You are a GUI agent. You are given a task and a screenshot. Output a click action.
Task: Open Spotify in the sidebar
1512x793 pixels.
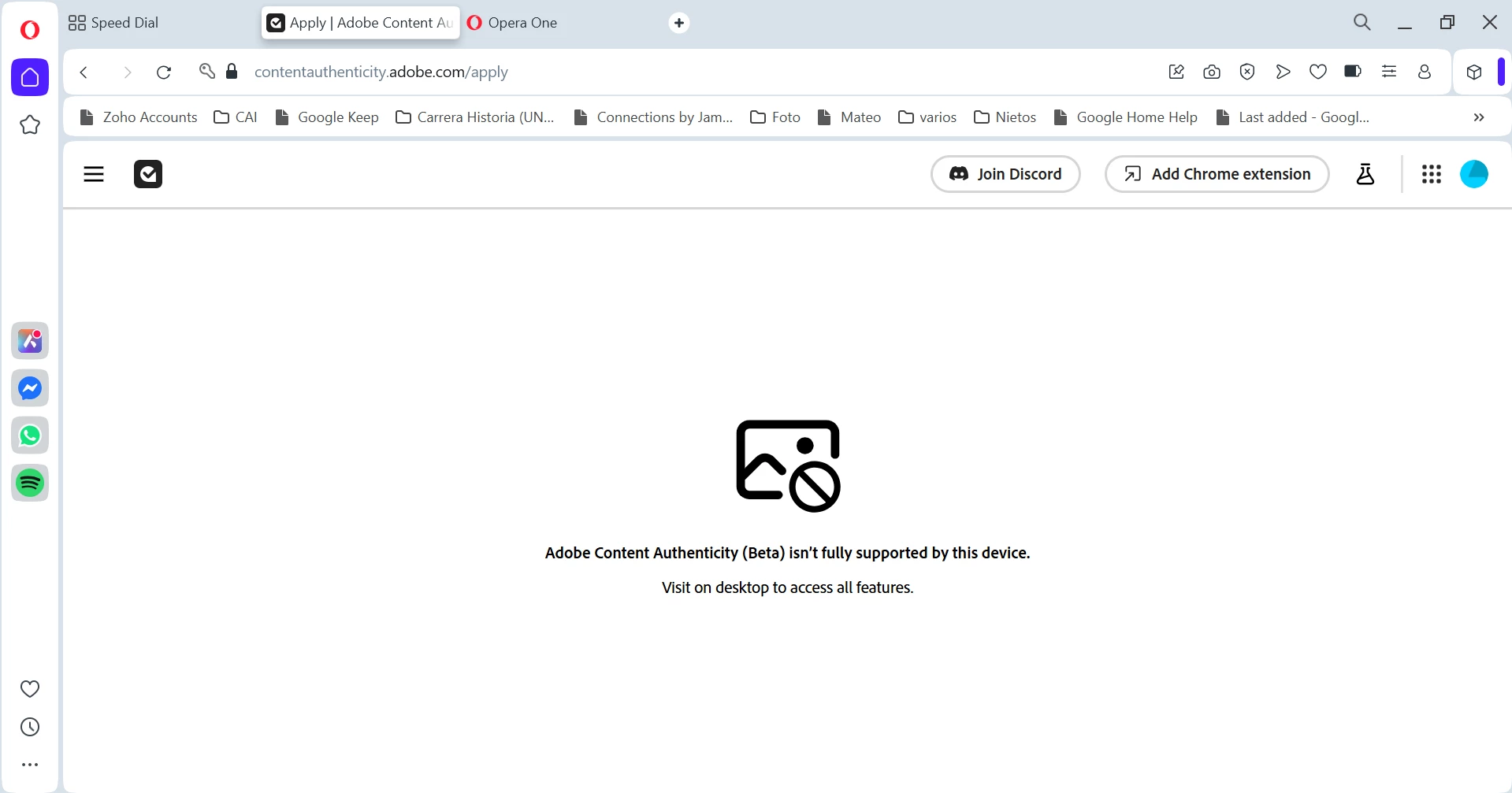(30, 483)
